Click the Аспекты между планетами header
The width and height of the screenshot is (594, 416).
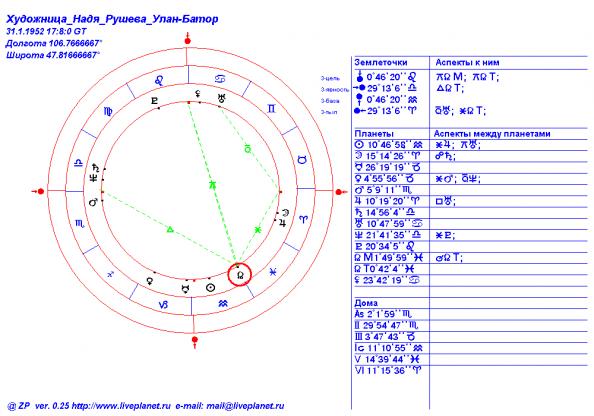pos(492,134)
